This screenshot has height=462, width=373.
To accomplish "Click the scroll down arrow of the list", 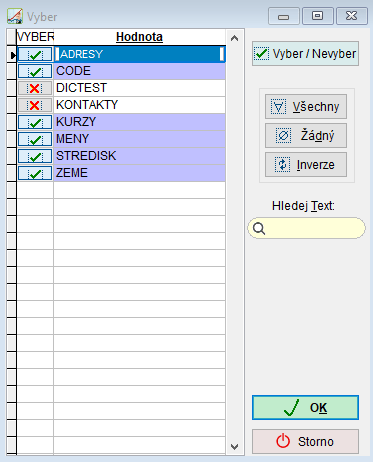I will (235, 447).
